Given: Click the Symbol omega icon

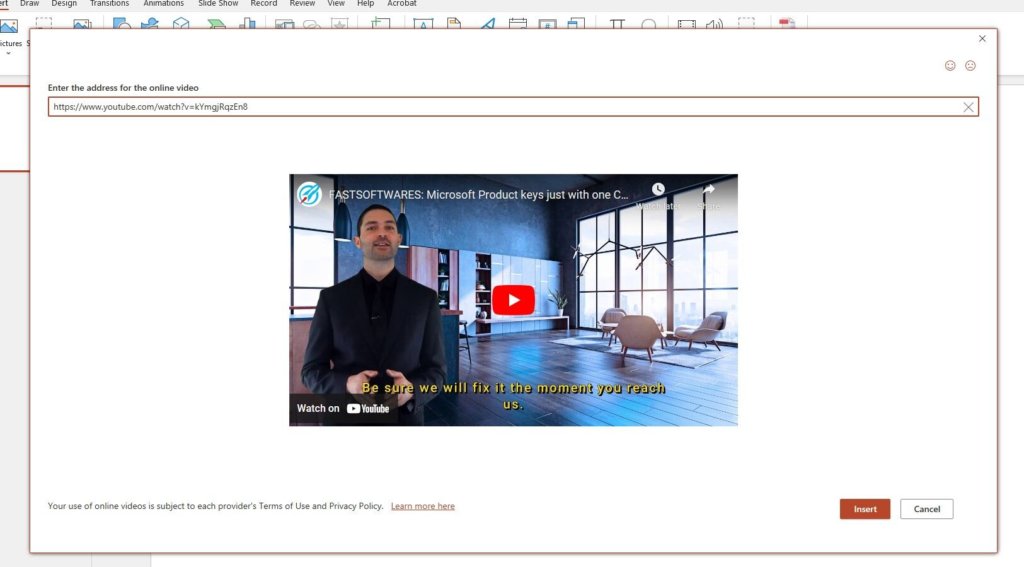Looking at the screenshot, I should (x=648, y=24).
